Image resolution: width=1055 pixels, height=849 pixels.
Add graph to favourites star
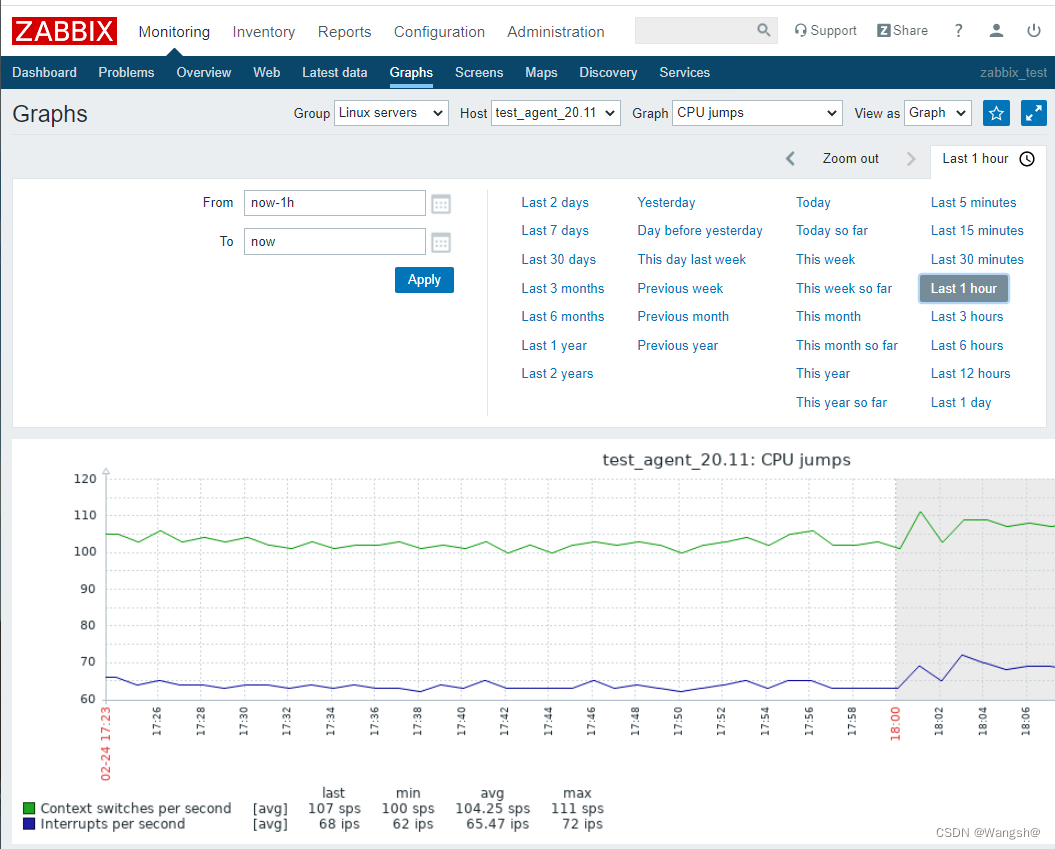point(996,113)
